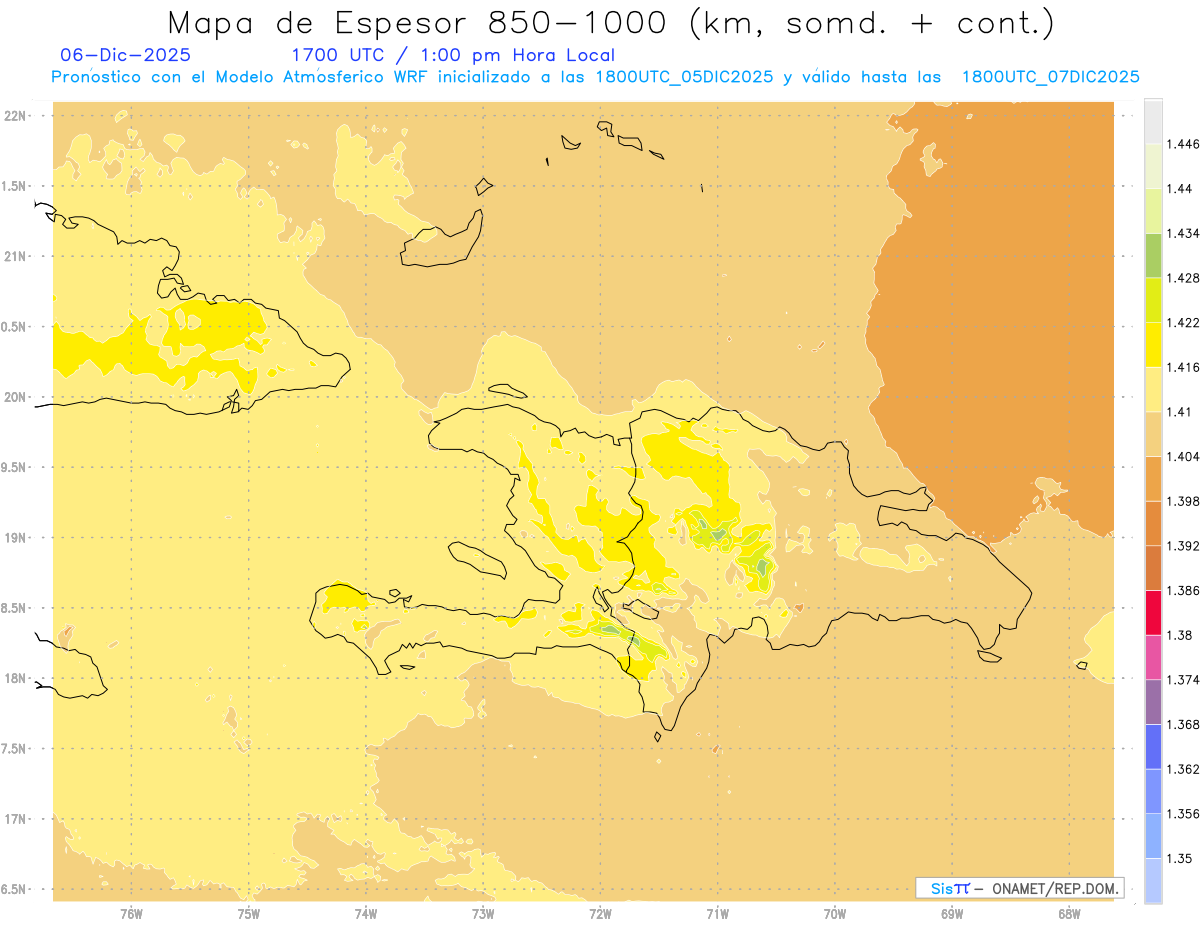The height and width of the screenshot is (927, 1200).
Task: Click the colorbar value '1.416'
Action: pyautogui.click(x=1185, y=367)
